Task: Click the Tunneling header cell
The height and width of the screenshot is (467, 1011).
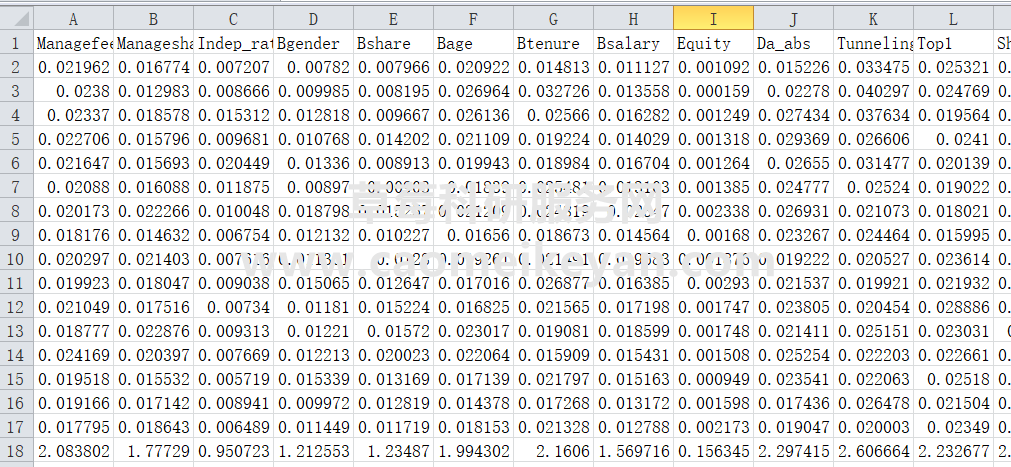Action: point(873,43)
